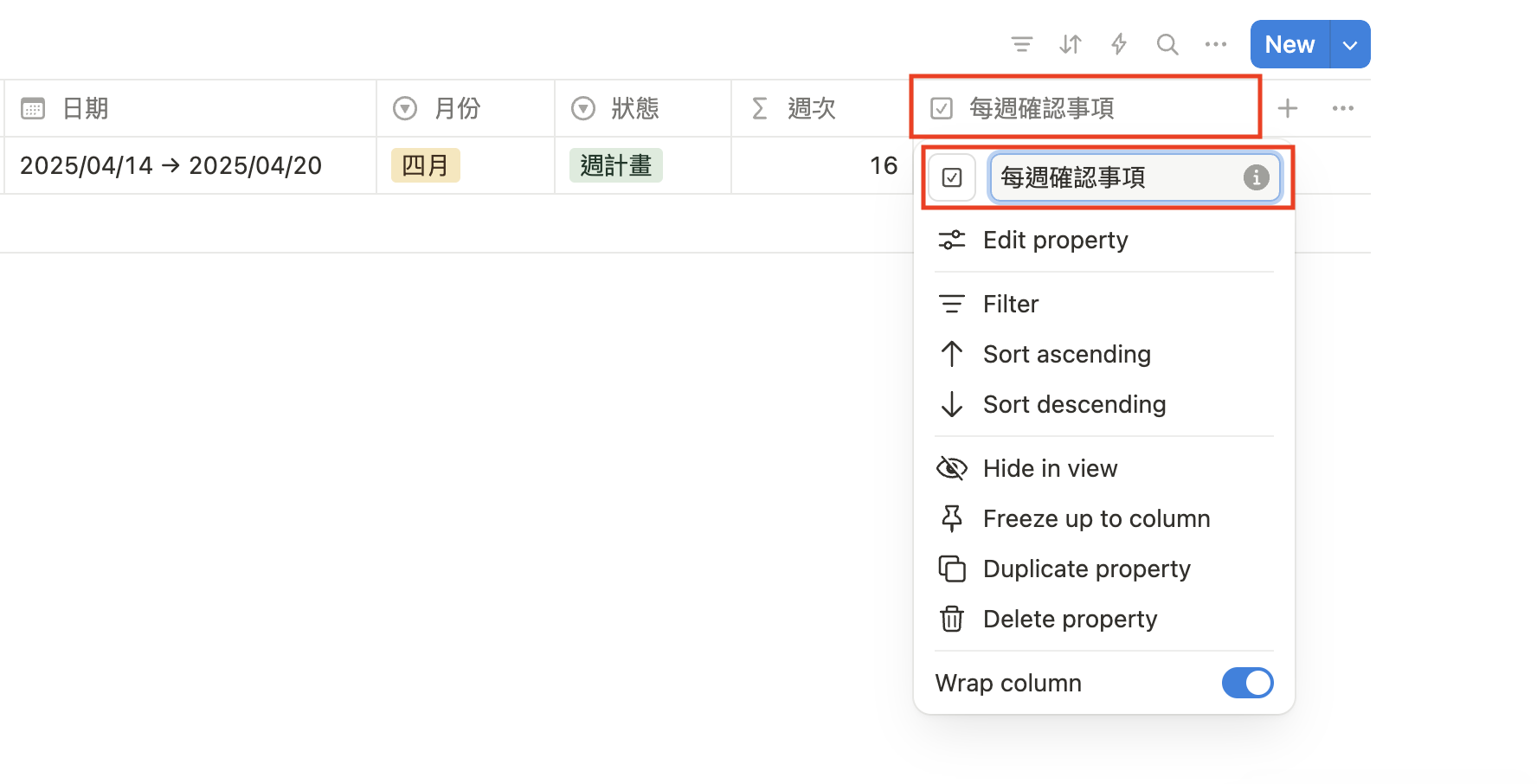Toggle the Wrap column switch
The image size is (1537, 784).
[1247, 683]
